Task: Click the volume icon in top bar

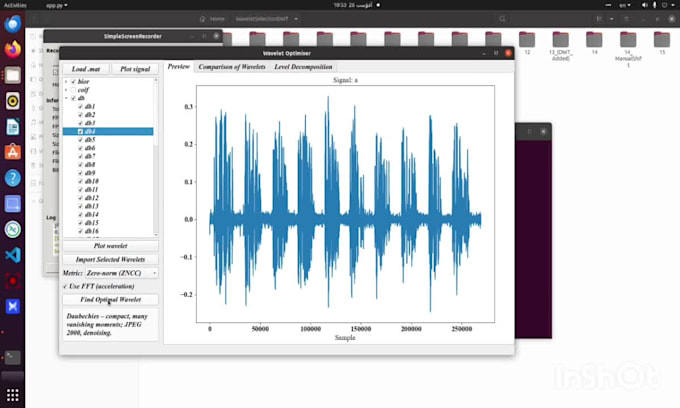Action: pos(644,5)
